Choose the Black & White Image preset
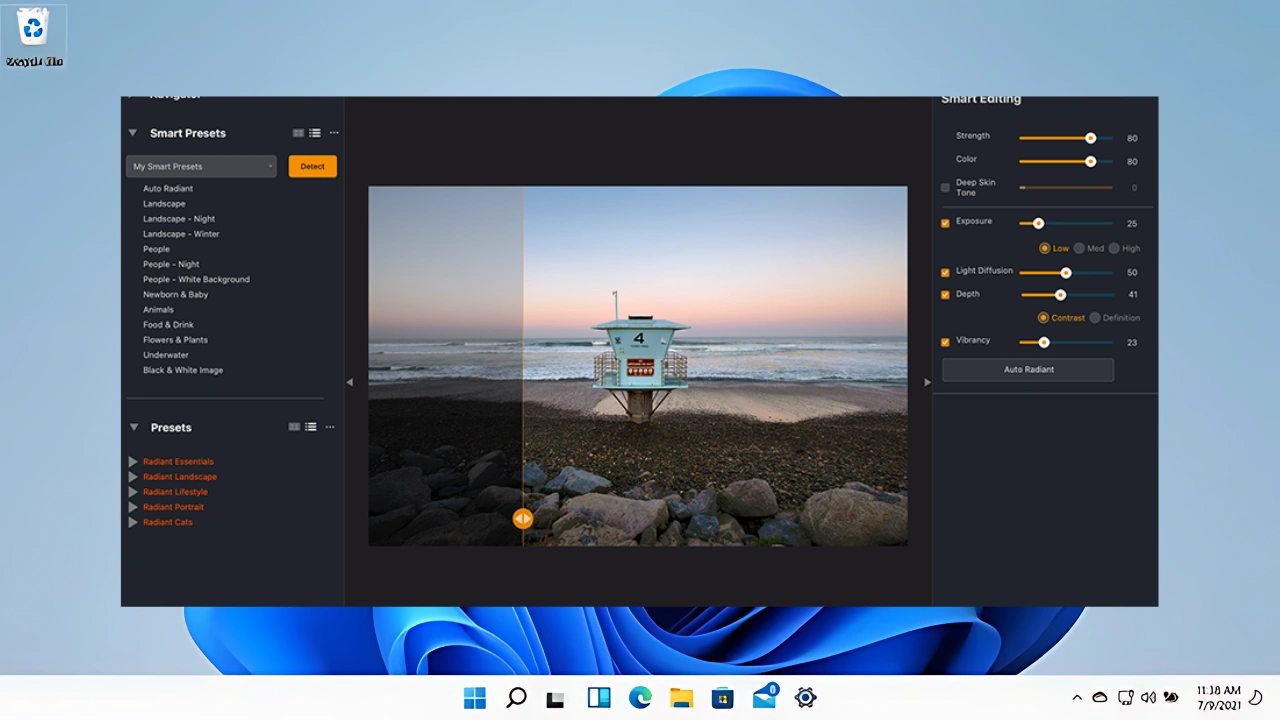 pyautogui.click(x=183, y=370)
